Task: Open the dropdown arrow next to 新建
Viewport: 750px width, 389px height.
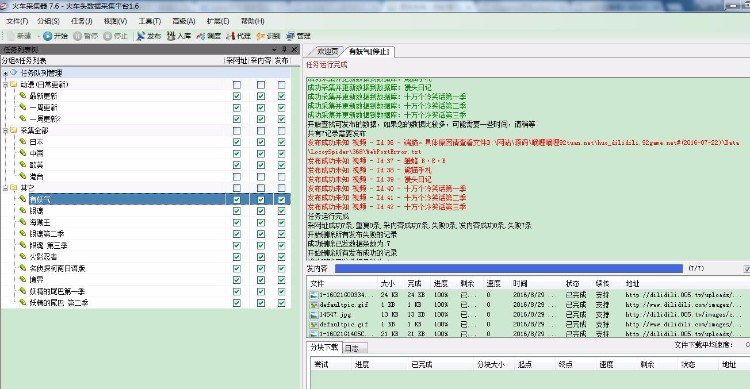Action: pos(38,36)
